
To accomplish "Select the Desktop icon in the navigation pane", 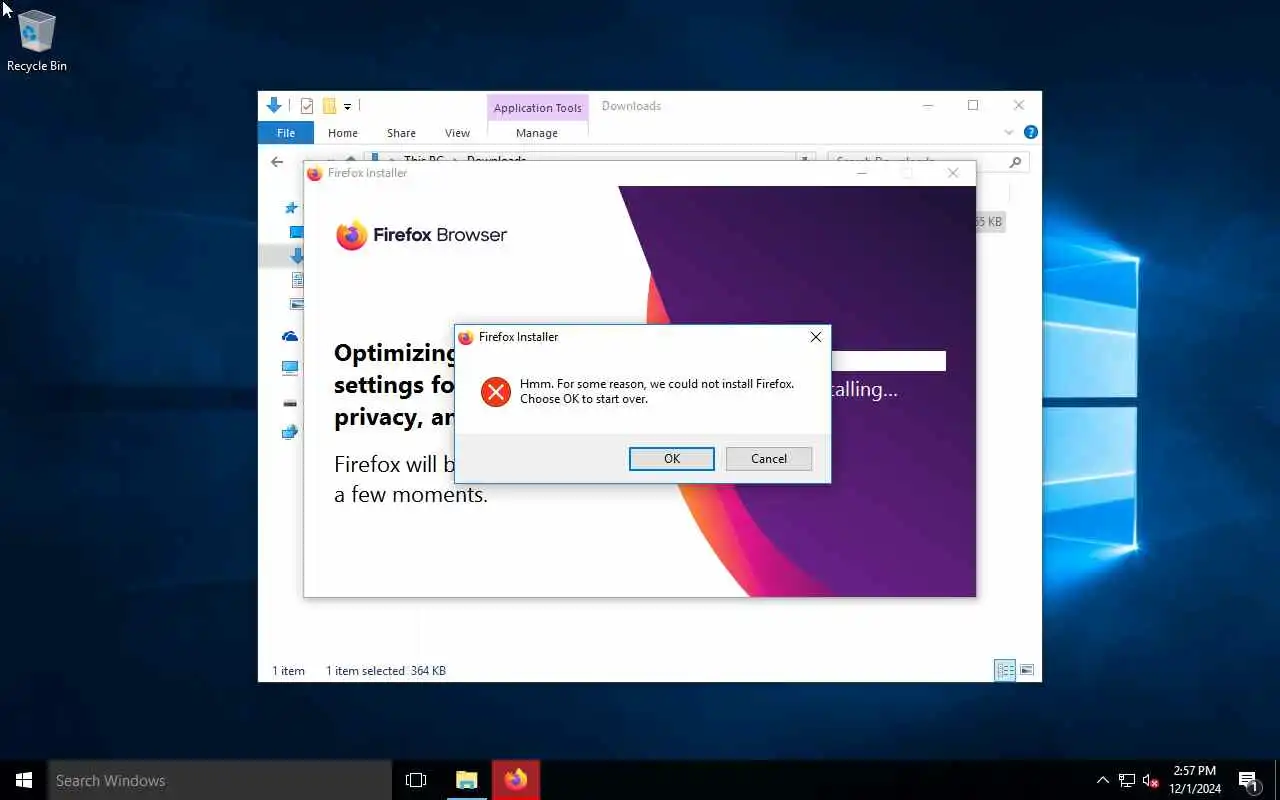I will tap(296, 232).
